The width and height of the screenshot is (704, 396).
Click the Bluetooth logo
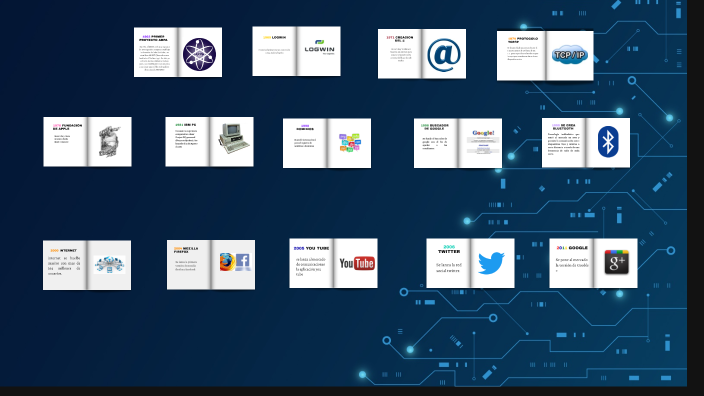(608, 141)
